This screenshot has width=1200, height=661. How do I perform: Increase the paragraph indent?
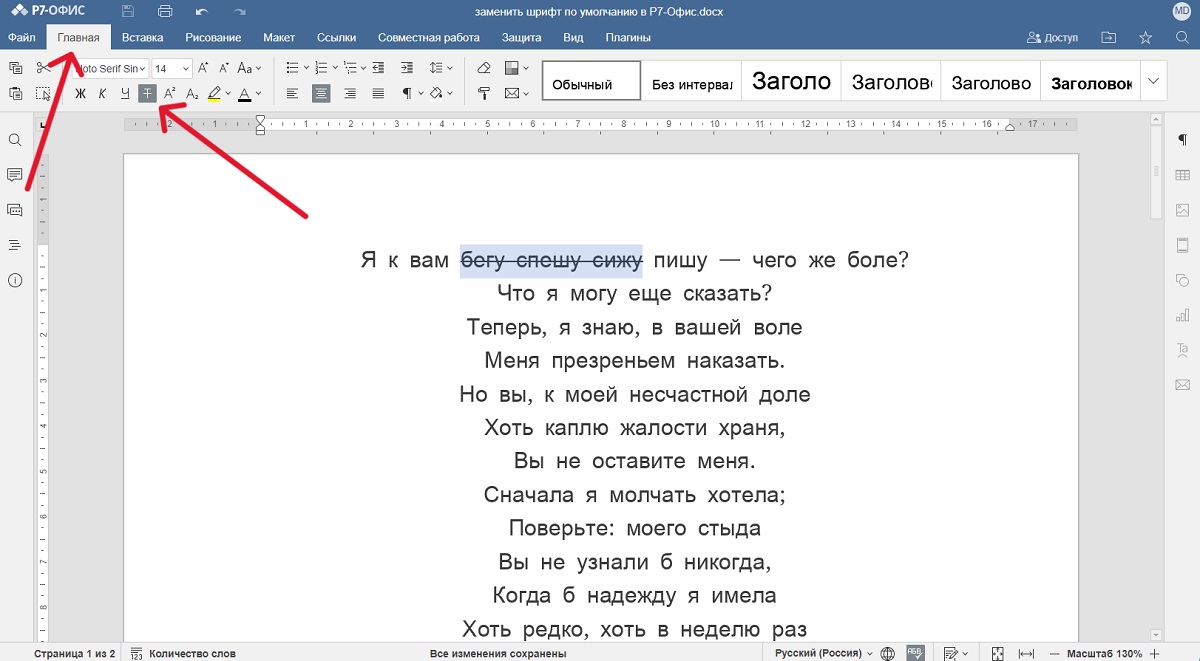pyautogui.click(x=407, y=68)
